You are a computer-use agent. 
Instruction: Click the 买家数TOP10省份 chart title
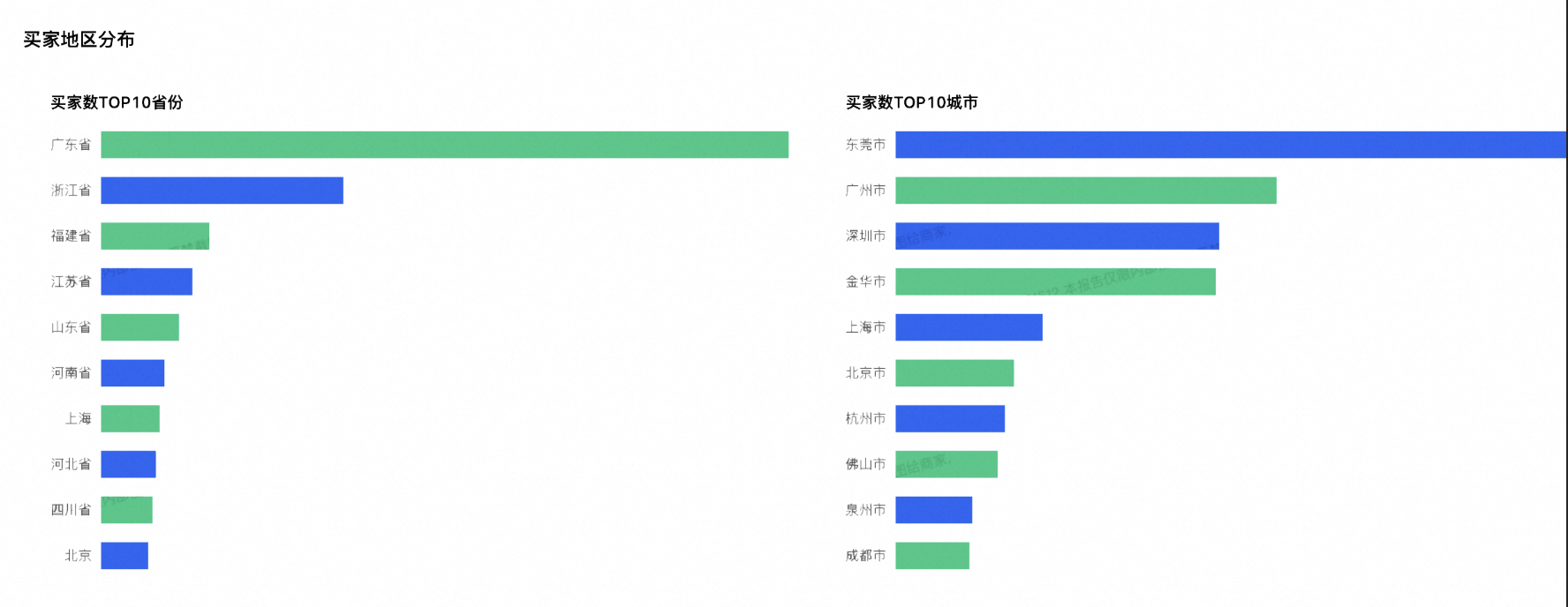coord(117,102)
